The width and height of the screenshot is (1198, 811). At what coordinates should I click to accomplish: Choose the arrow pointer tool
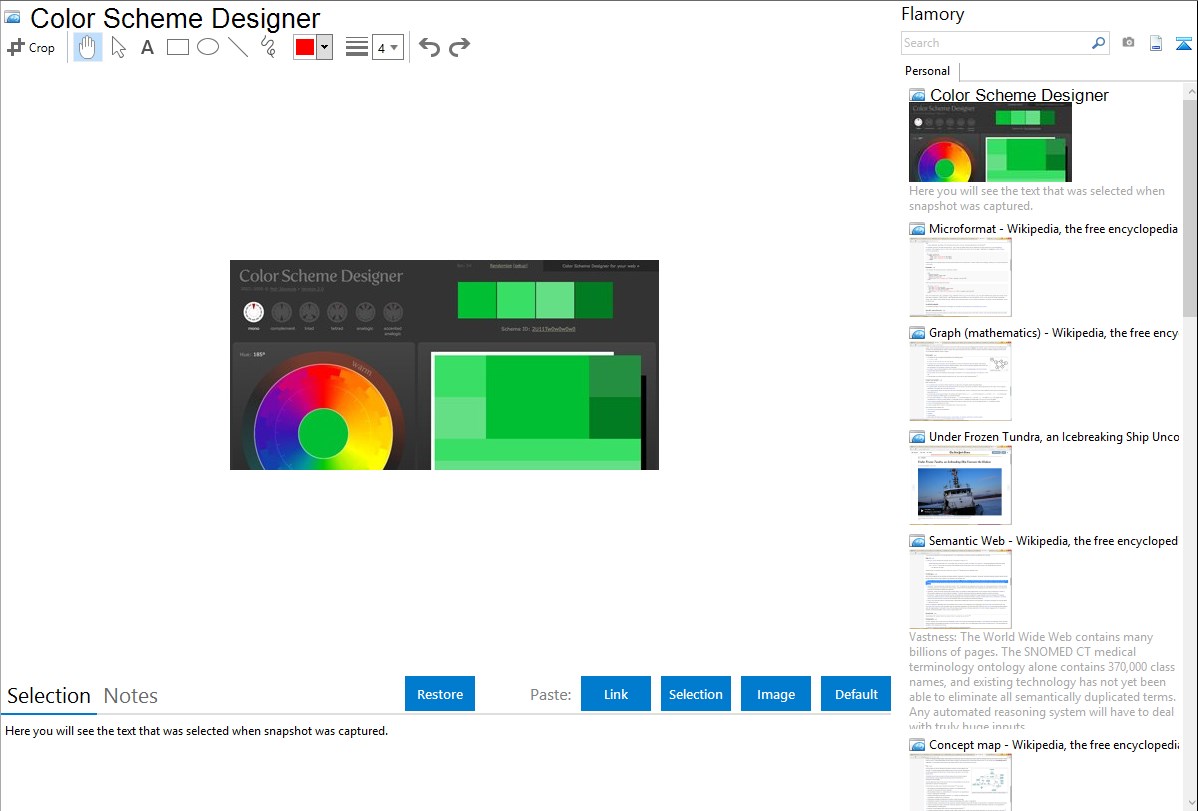(118, 47)
